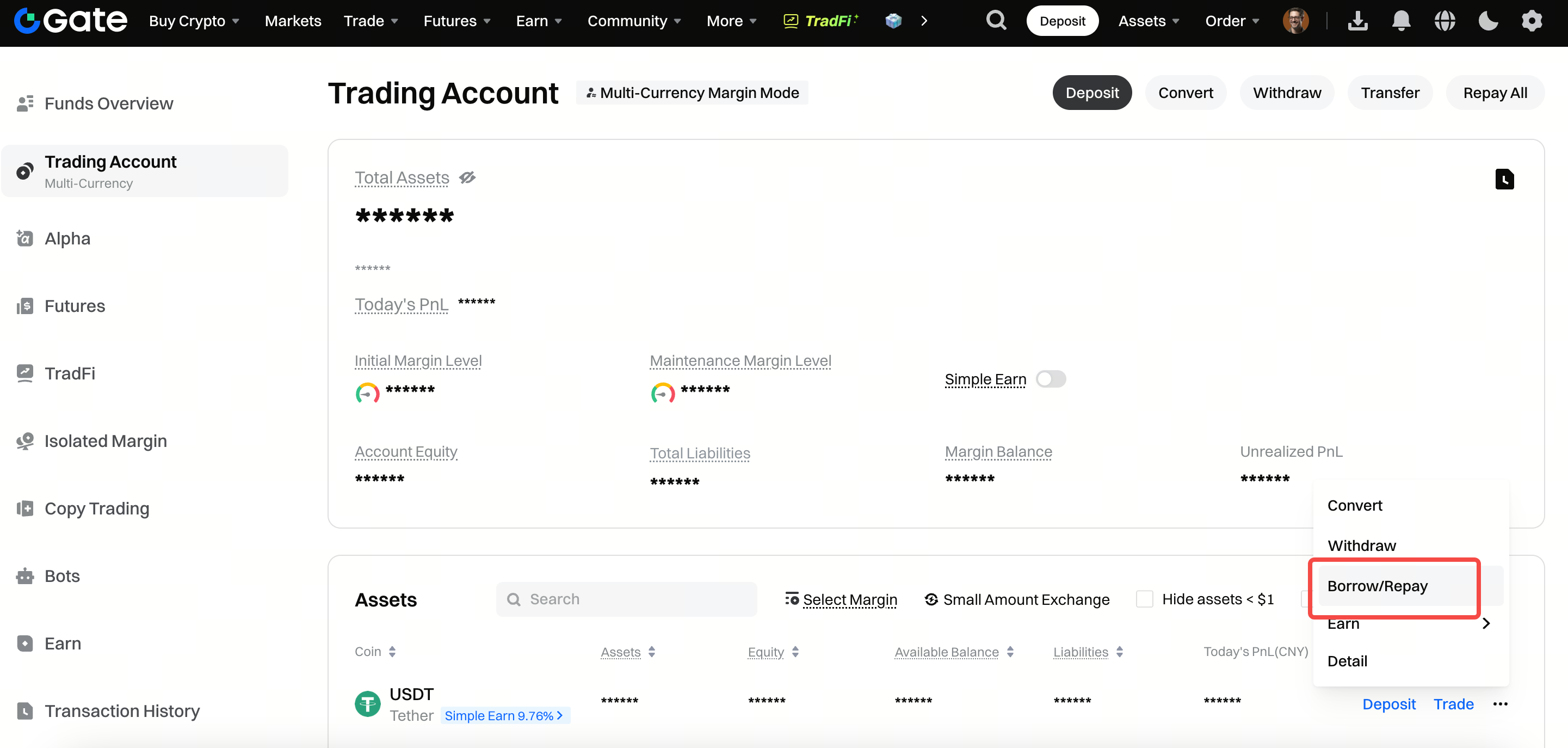Open Isolated Margin in the sidebar
1568x748 pixels.
[106, 441]
